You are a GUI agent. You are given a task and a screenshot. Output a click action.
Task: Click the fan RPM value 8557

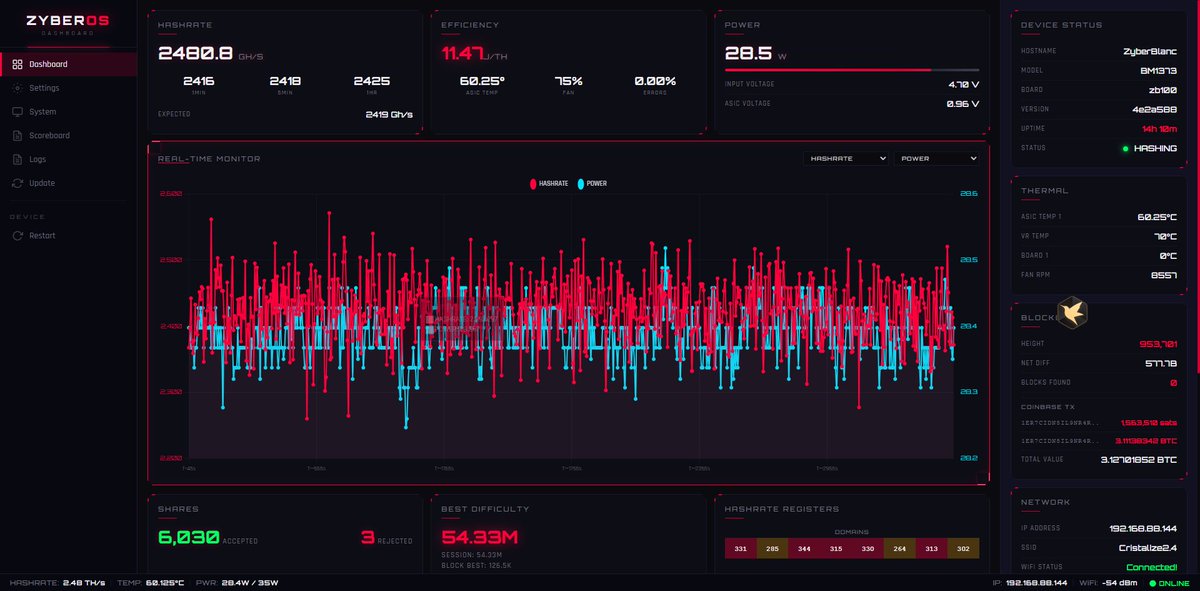1165,275
